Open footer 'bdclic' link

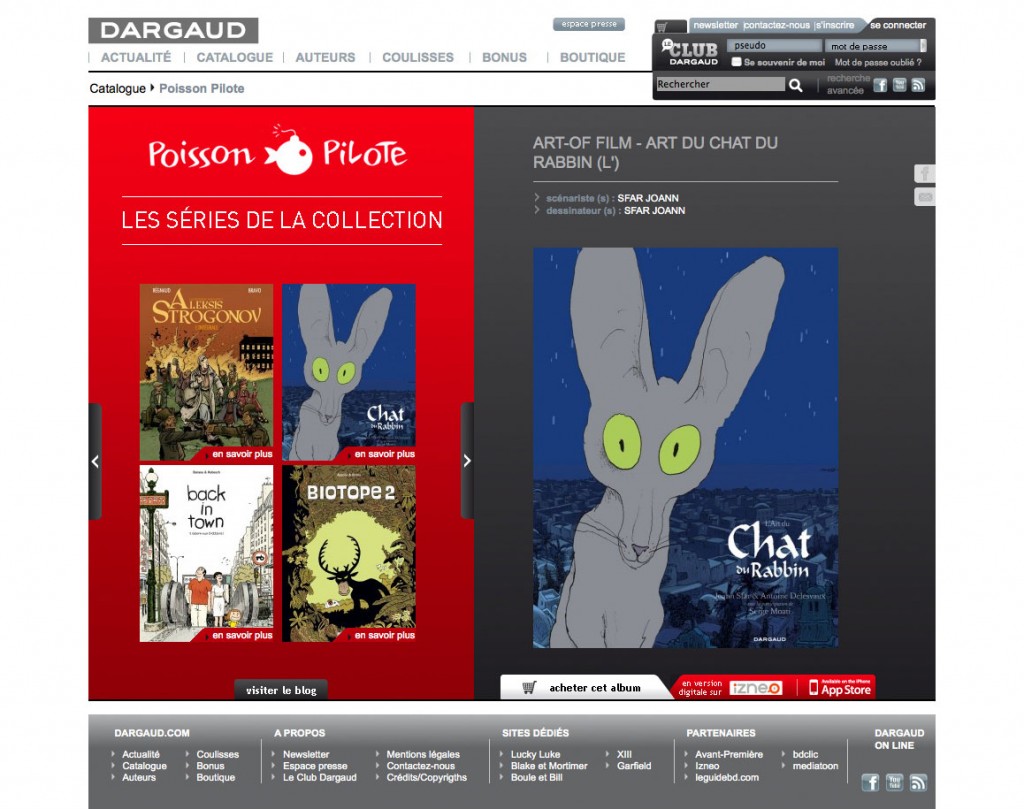(x=805, y=754)
